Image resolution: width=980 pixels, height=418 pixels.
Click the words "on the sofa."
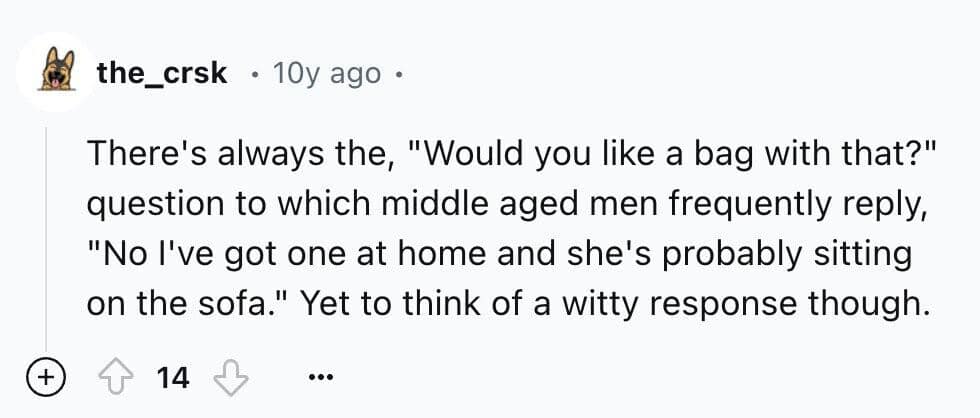point(167,304)
